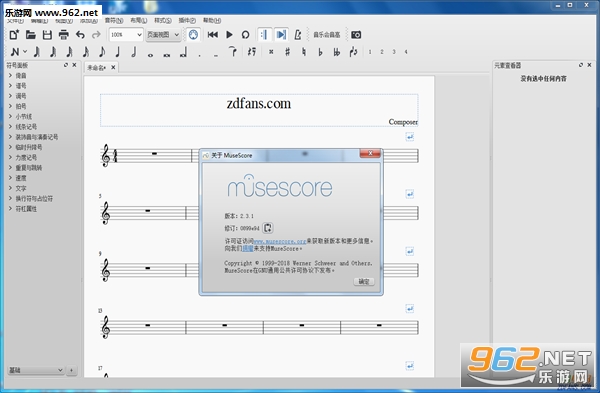The width and height of the screenshot is (600, 393).
Task: Open the image capture camera tool
Action: [x=356, y=35]
